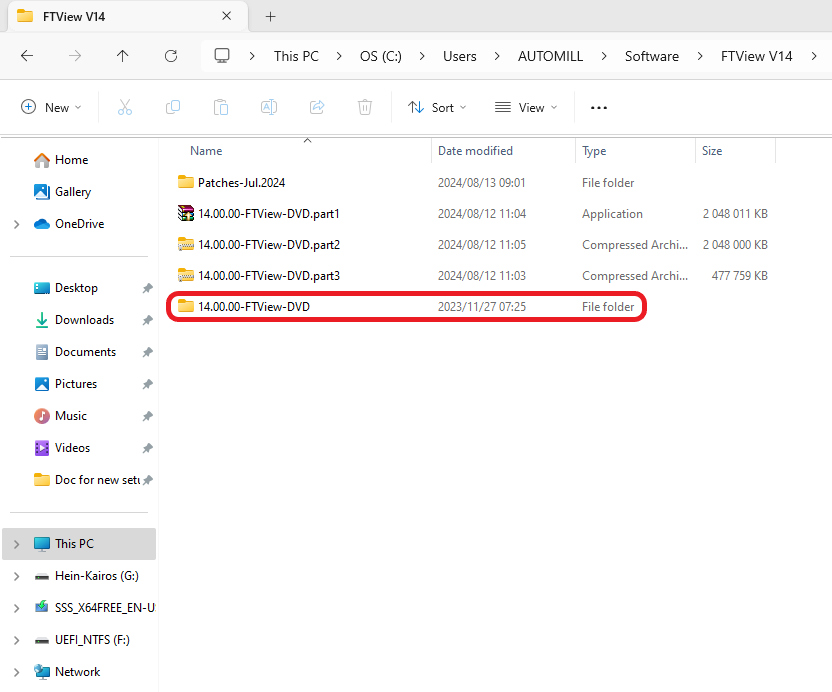The image size is (832, 692).
Task: Click the Cut scissors icon
Action: click(125, 107)
